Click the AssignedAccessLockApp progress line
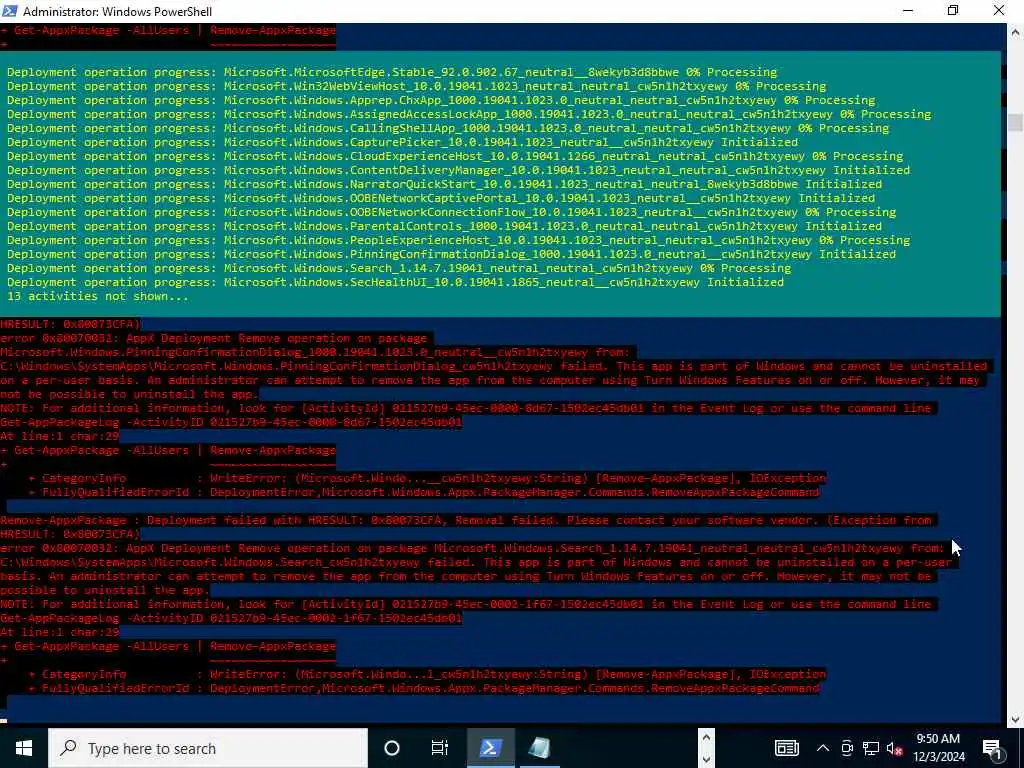The height and width of the screenshot is (768, 1024). (x=469, y=114)
